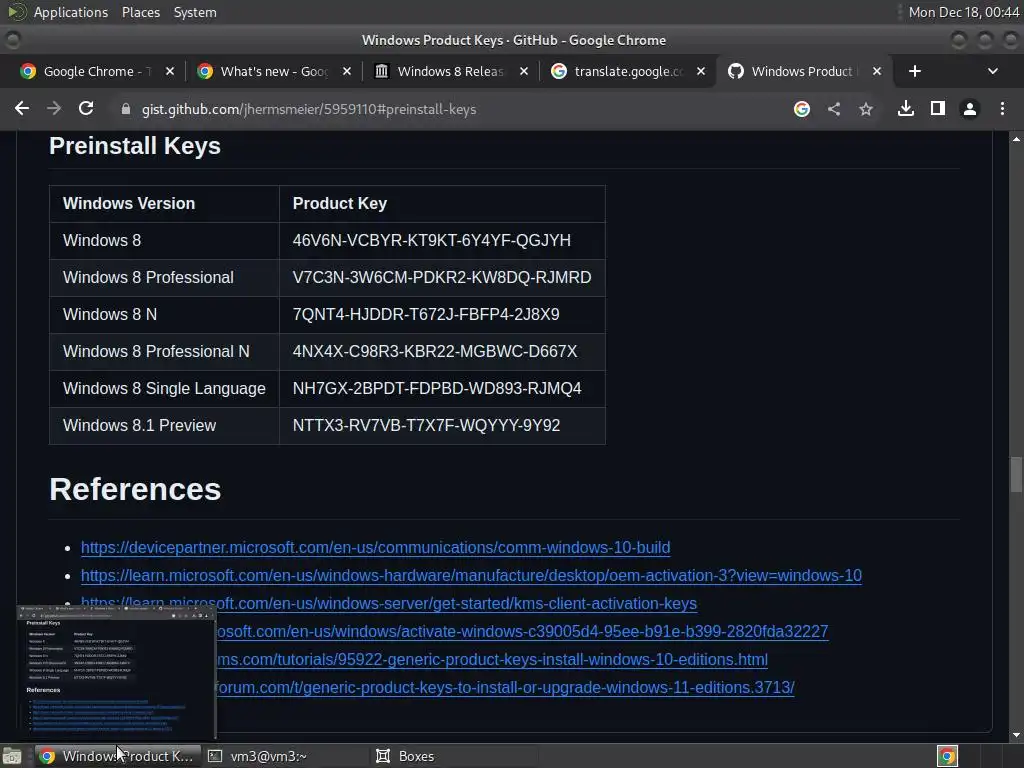This screenshot has width=1024, height=768.
Task: Click the page vertical scrollbar thumb
Action: 1016,475
